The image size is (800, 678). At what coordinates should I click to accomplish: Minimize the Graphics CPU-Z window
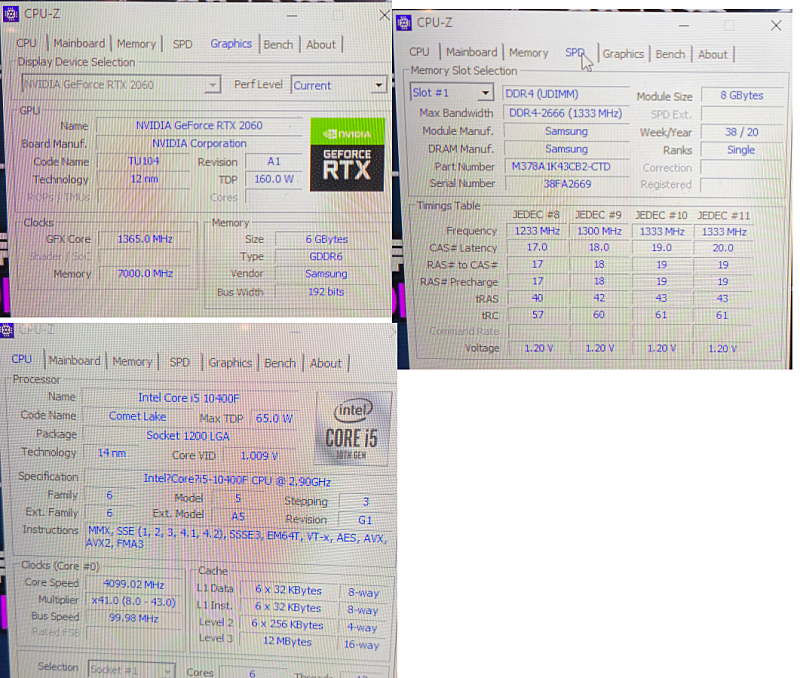tap(292, 16)
